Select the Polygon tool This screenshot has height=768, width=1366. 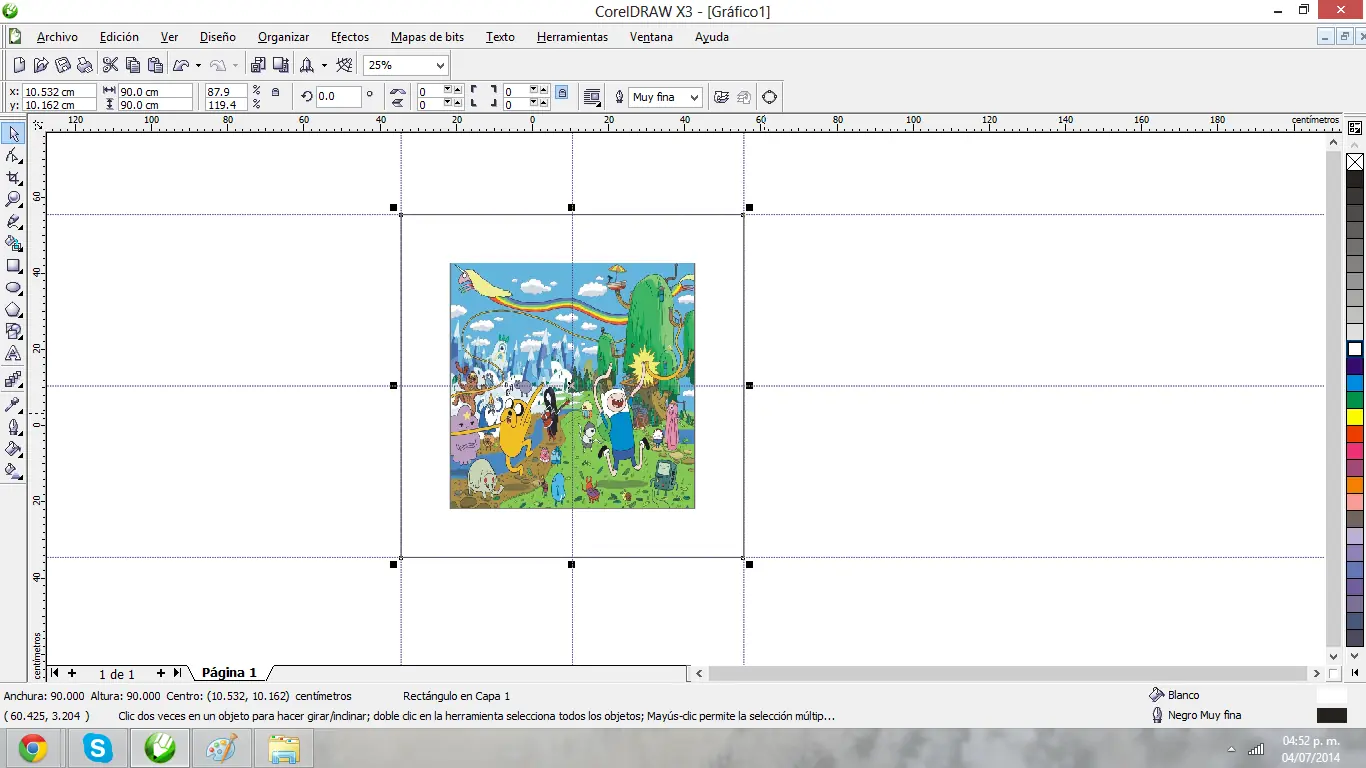[x=13, y=310]
